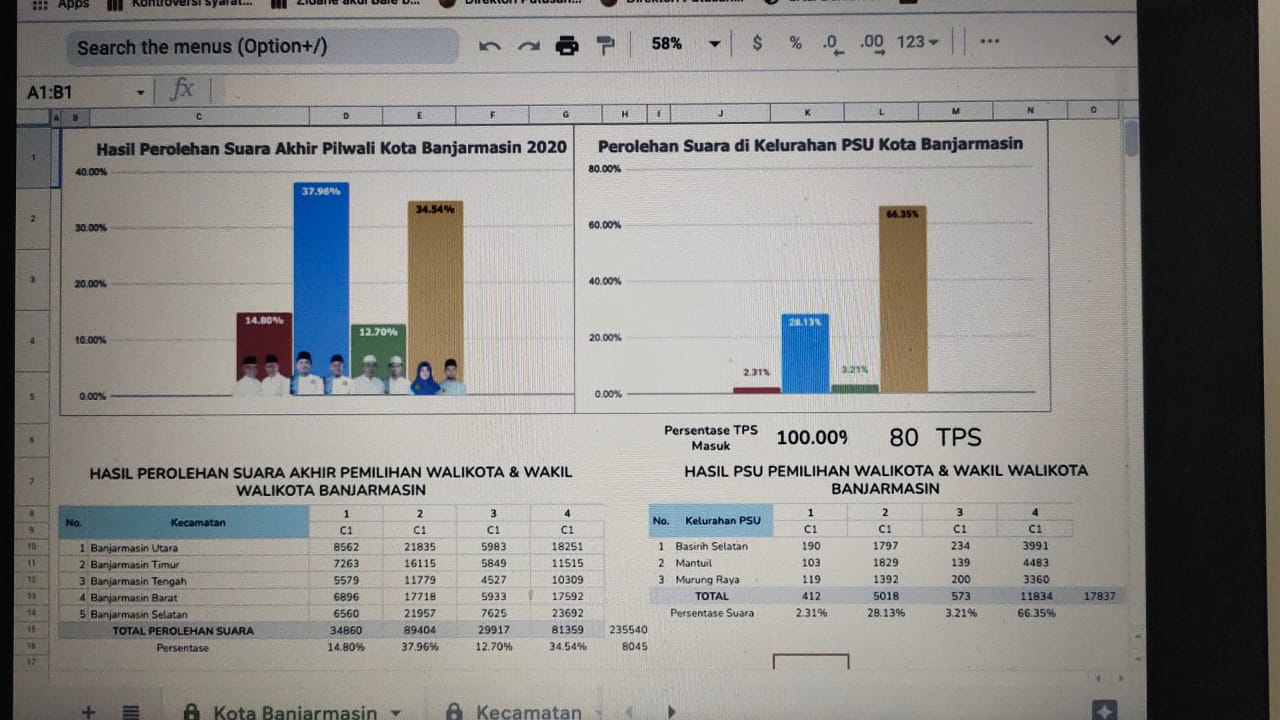Open the 58% zoom dropdown
Screen dimensions: 1280x720
685,43
